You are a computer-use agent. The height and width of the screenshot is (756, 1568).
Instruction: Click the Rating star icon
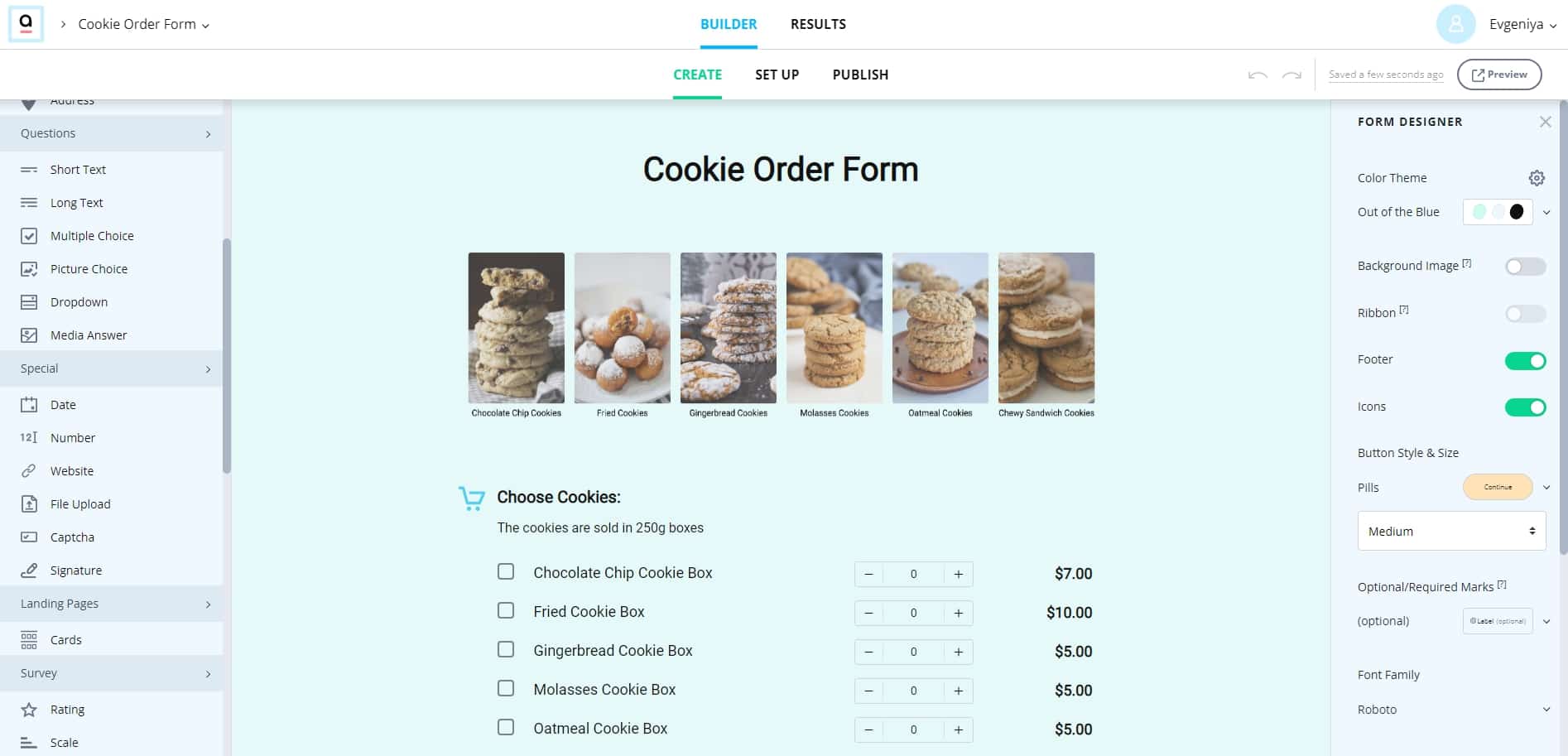point(29,710)
